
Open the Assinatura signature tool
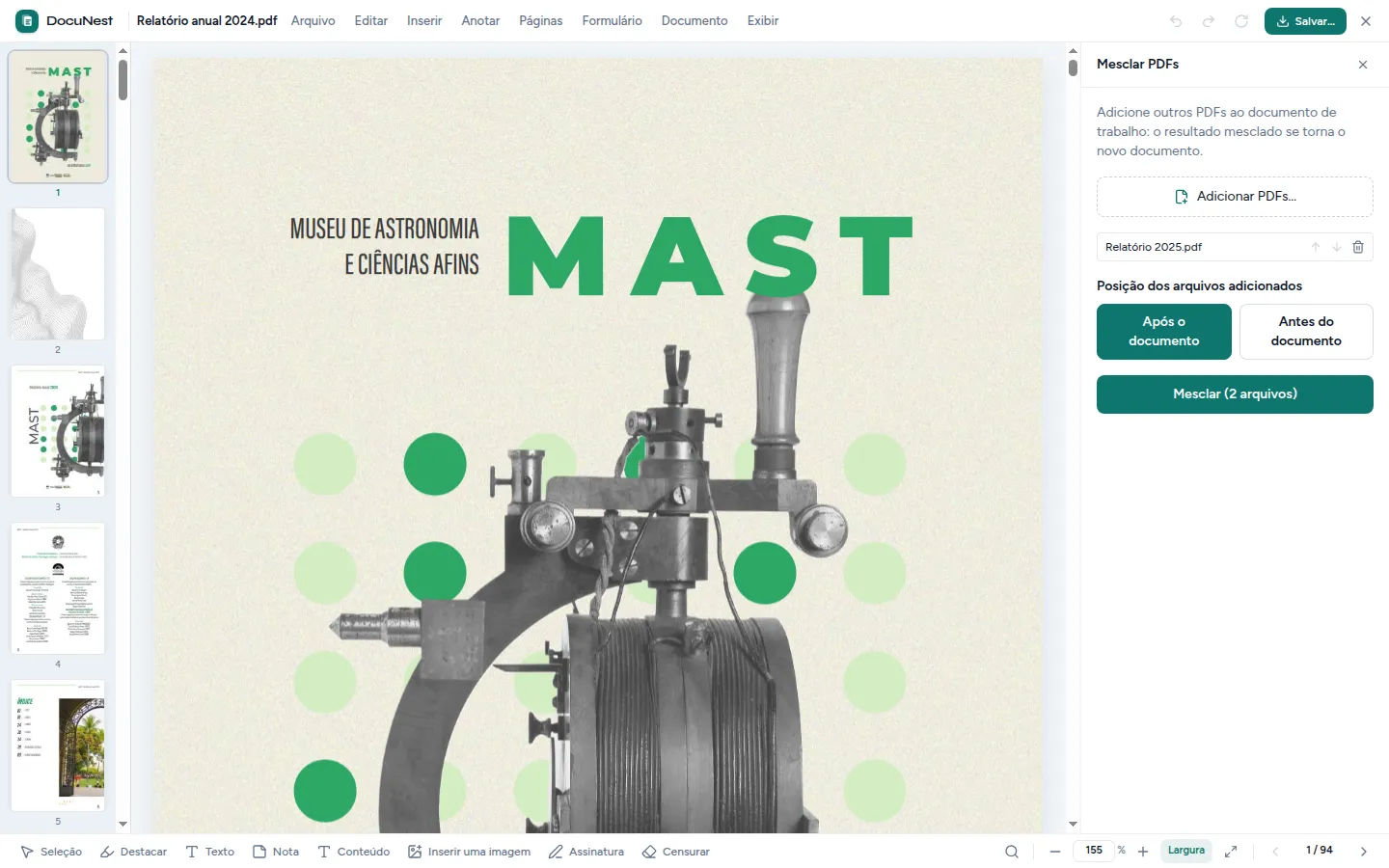tap(586, 852)
